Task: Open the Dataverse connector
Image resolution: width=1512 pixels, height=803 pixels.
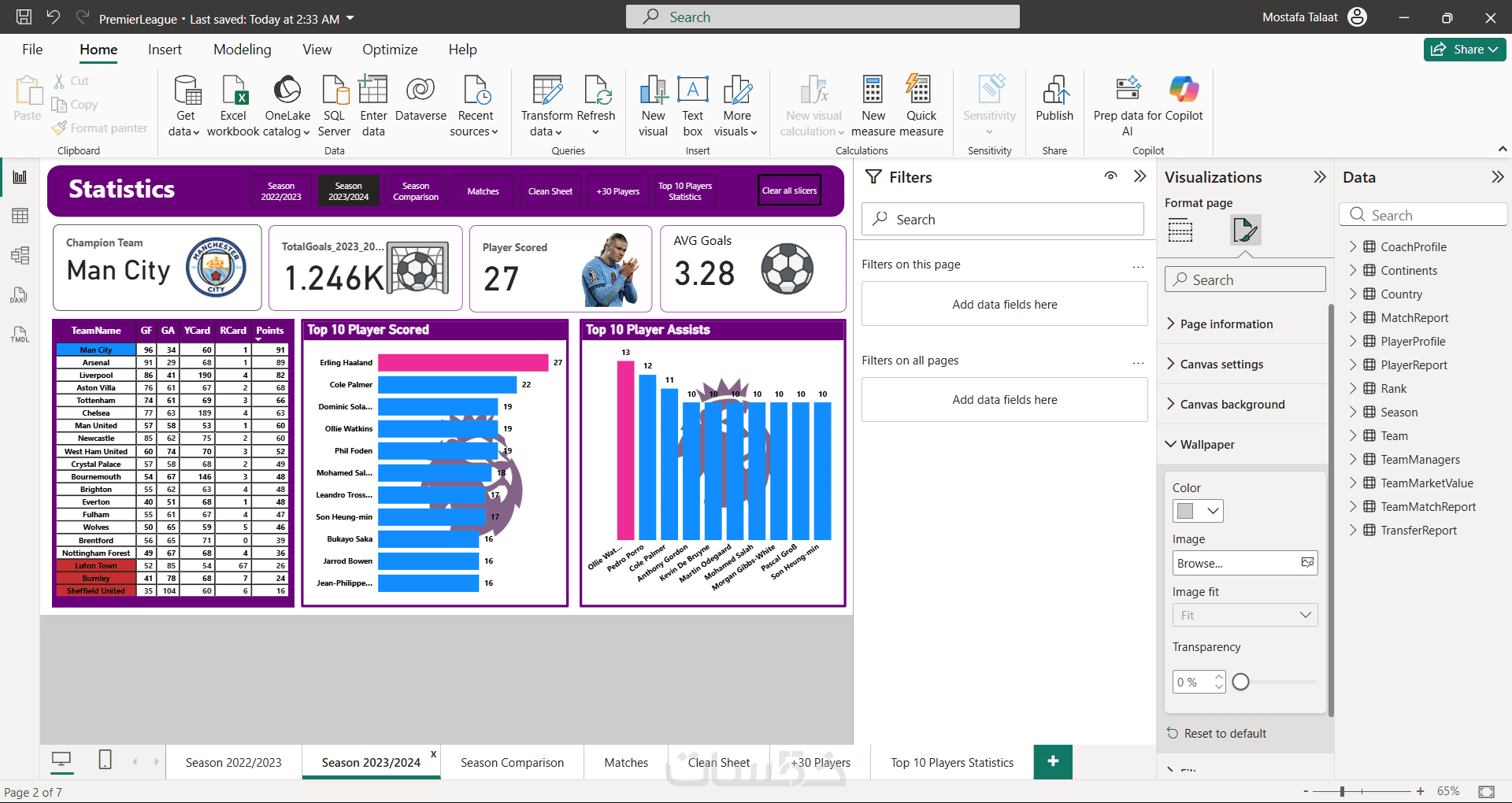Action: [x=421, y=100]
